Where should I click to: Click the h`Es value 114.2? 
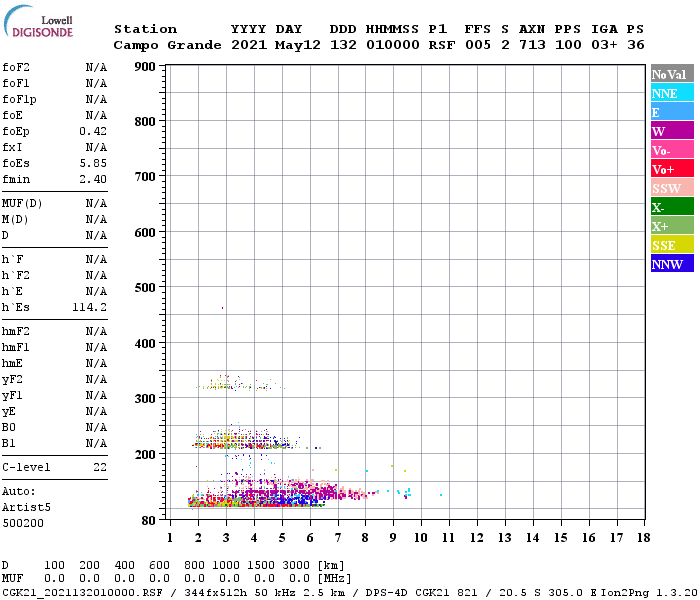point(89,307)
